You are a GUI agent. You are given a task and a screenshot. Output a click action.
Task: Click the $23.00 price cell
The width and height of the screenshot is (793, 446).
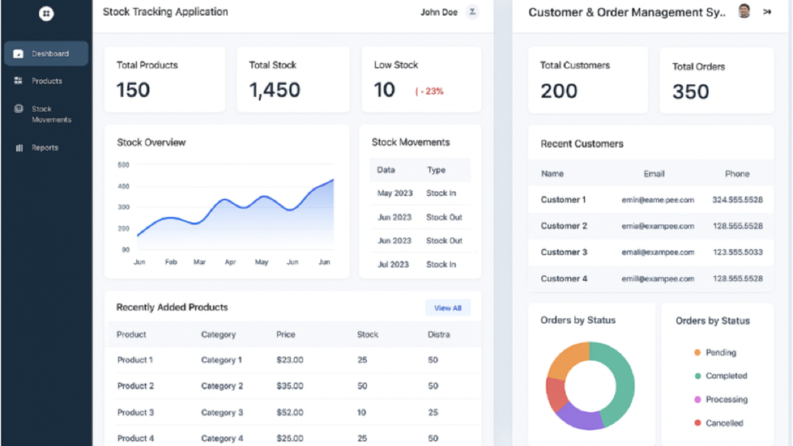click(x=290, y=360)
